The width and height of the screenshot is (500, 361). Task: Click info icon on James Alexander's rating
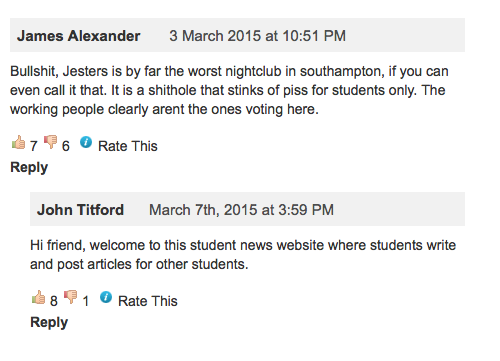click(x=86, y=142)
